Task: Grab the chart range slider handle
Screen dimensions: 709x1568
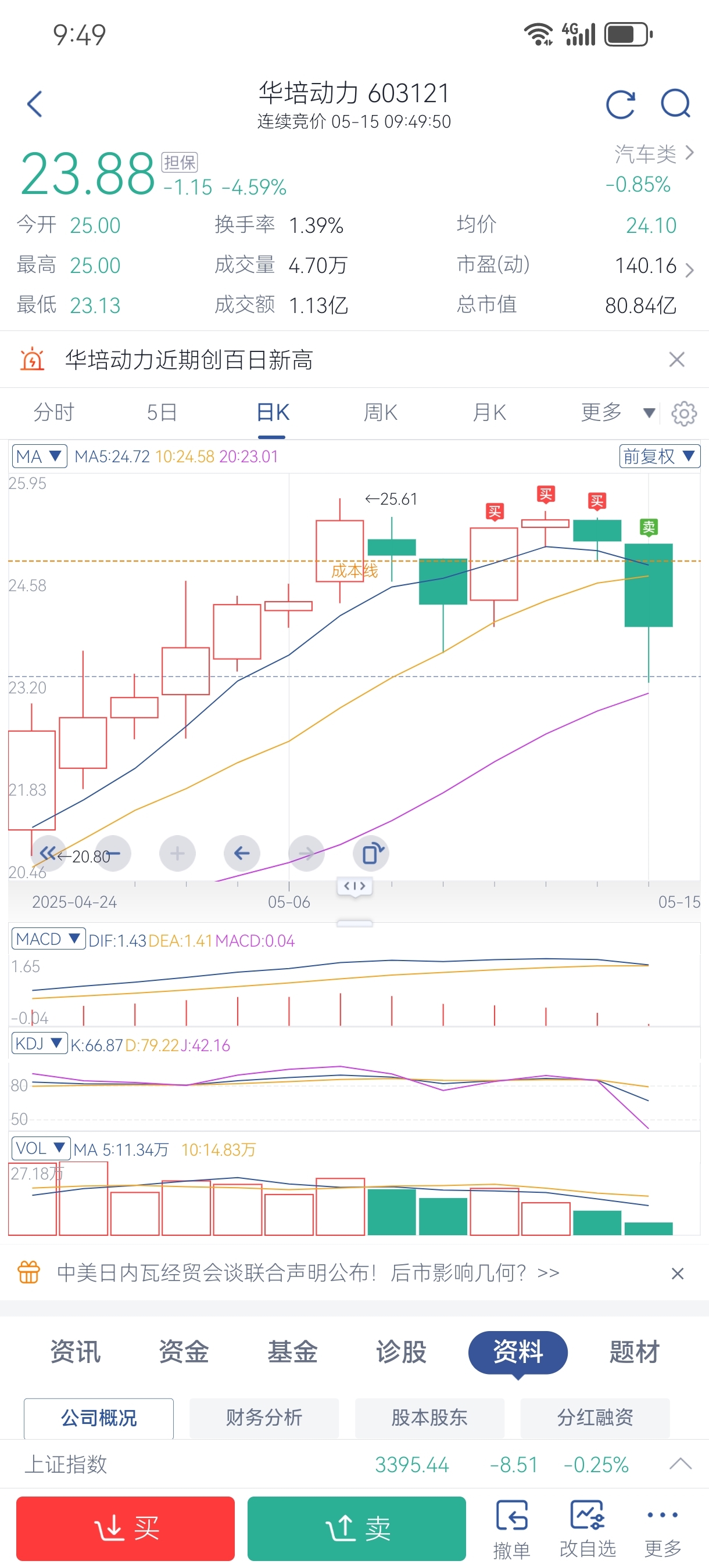Action: click(354, 886)
